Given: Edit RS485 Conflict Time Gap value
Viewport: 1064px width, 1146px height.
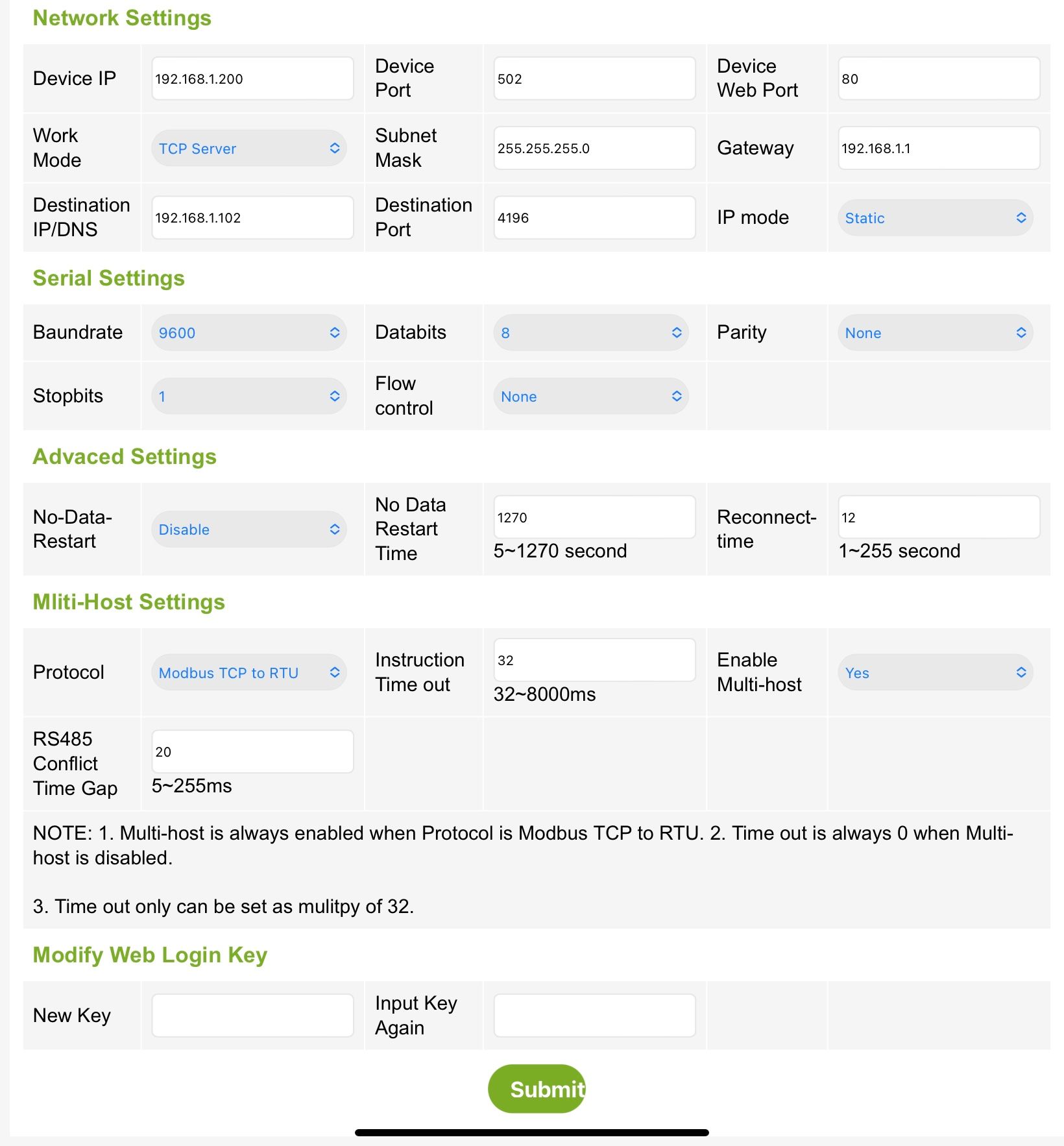Looking at the screenshot, I should tap(252, 751).
